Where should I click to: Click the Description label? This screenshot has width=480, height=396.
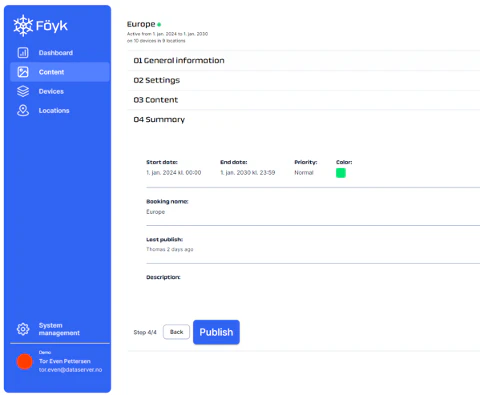(x=163, y=277)
